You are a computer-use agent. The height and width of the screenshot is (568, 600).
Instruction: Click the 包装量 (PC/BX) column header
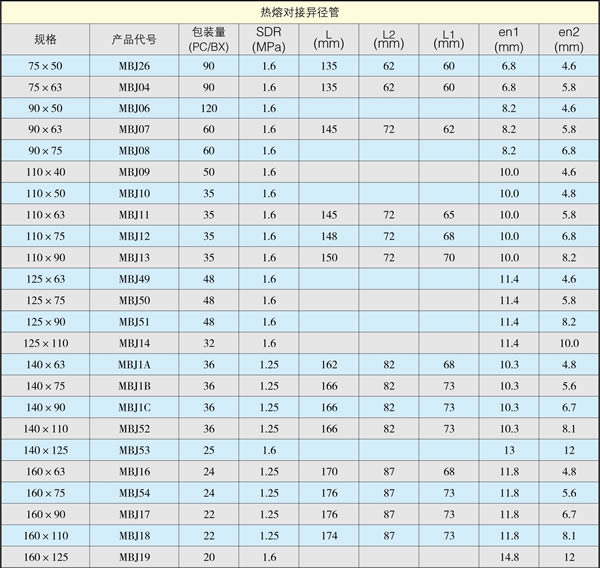pyautogui.click(x=209, y=39)
